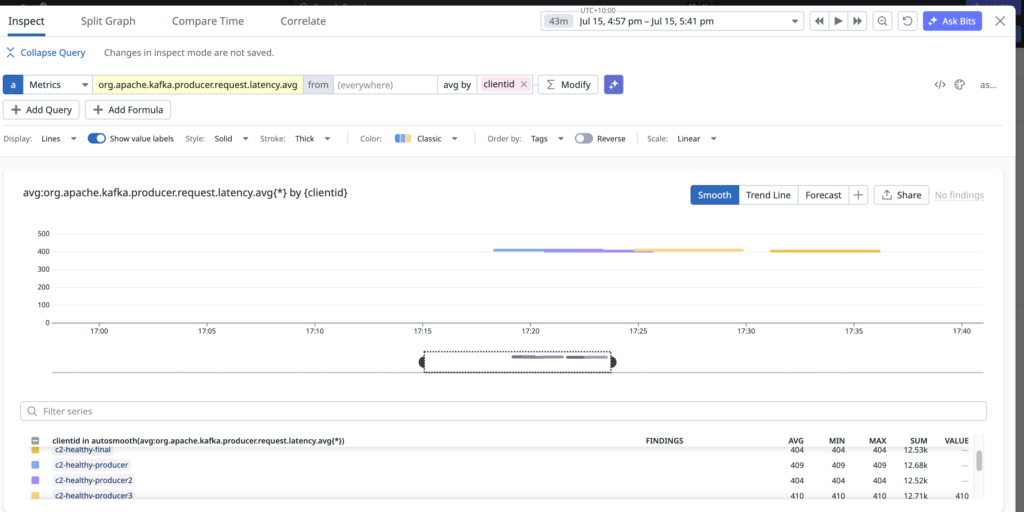Switch to the Correlate tab
Image resolution: width=1024 pixels, height=512 pixels.
303,21
